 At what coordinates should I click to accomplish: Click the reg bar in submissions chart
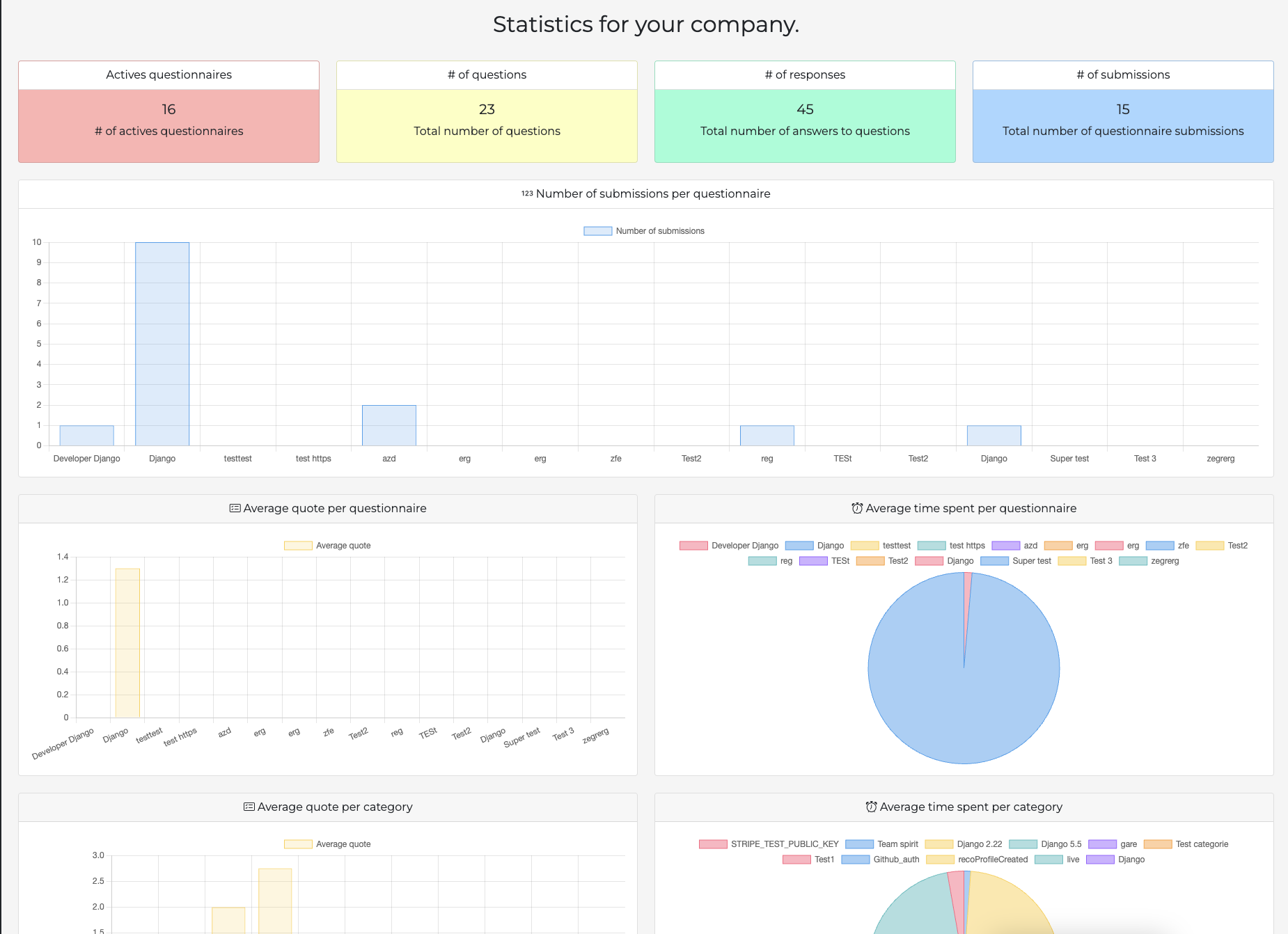coord(767,436)
